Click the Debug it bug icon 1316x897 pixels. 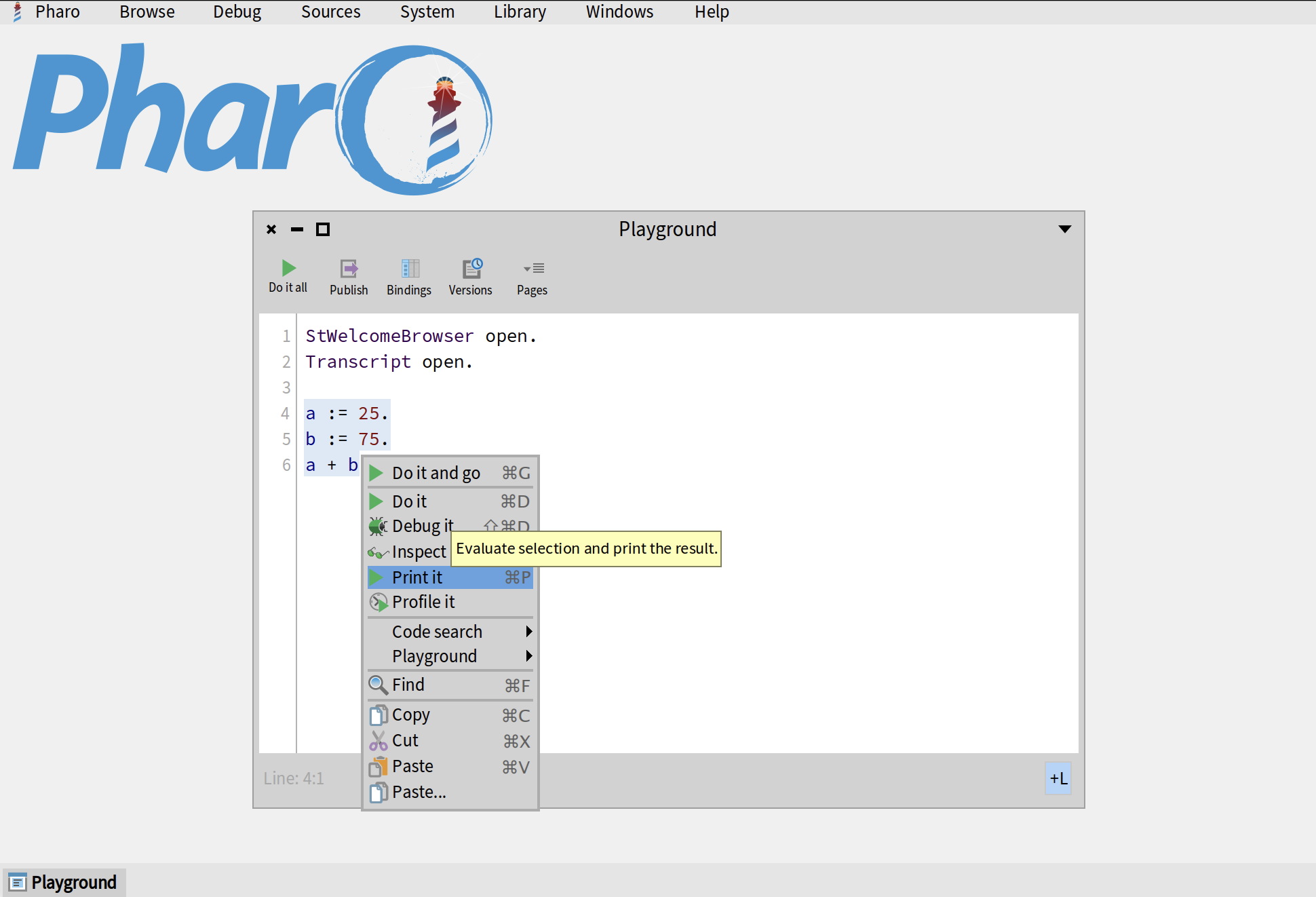point(377,526)
